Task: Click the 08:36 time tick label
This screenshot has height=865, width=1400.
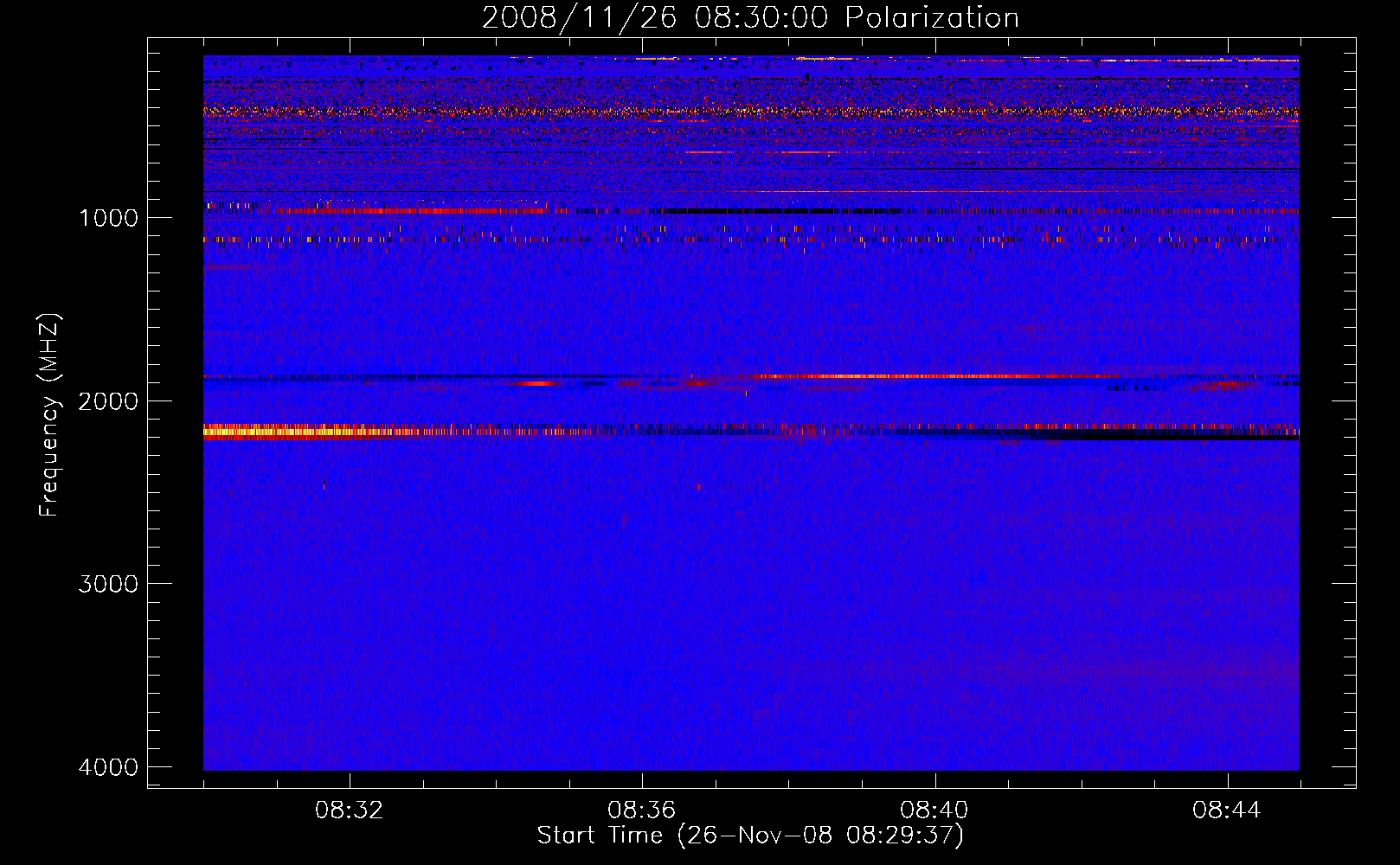Action: click(642, 811)
